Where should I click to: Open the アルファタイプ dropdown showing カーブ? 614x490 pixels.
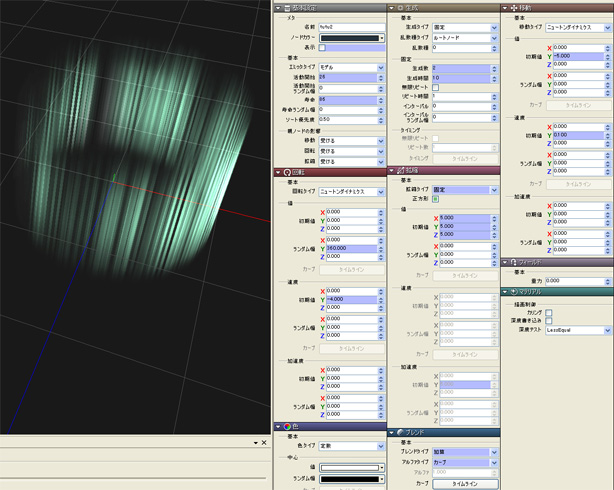point(465,463)
